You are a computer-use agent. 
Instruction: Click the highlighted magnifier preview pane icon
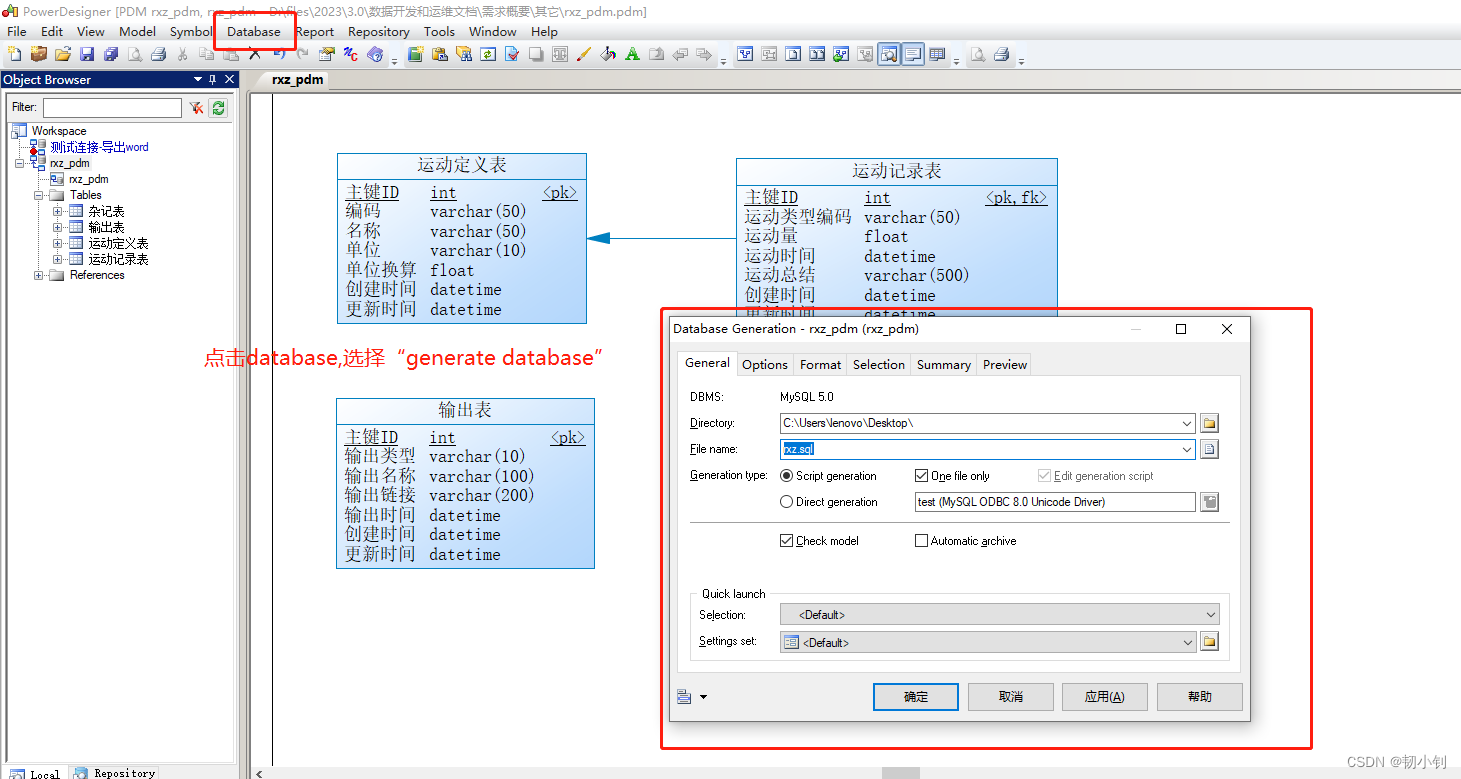[889, 54]
